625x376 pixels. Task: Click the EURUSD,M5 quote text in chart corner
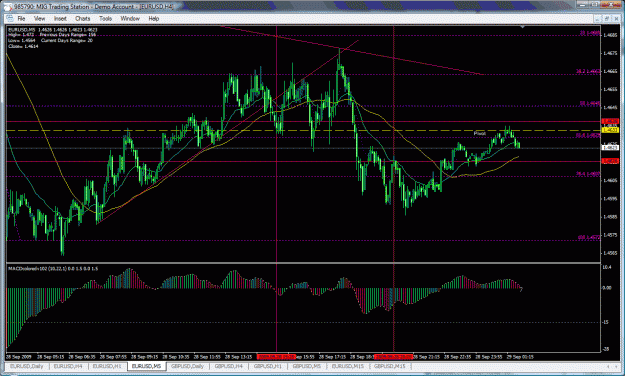pyautogui.click(x=53, y=30)
